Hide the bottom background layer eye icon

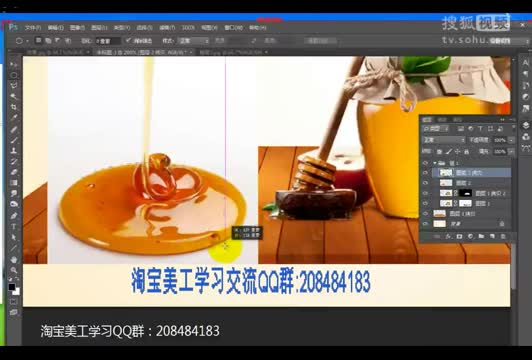click(x=425, y=224)
